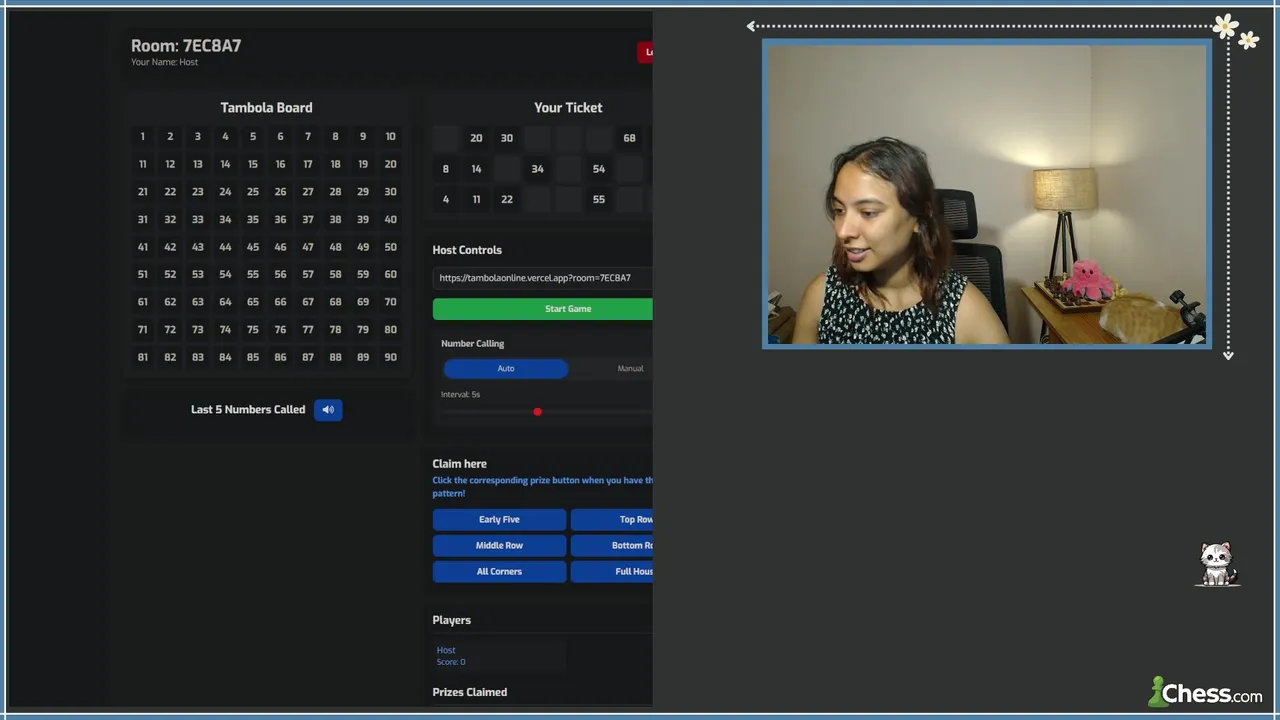Click the Room: 7EC8A7 heading

[x=186, y=45]
